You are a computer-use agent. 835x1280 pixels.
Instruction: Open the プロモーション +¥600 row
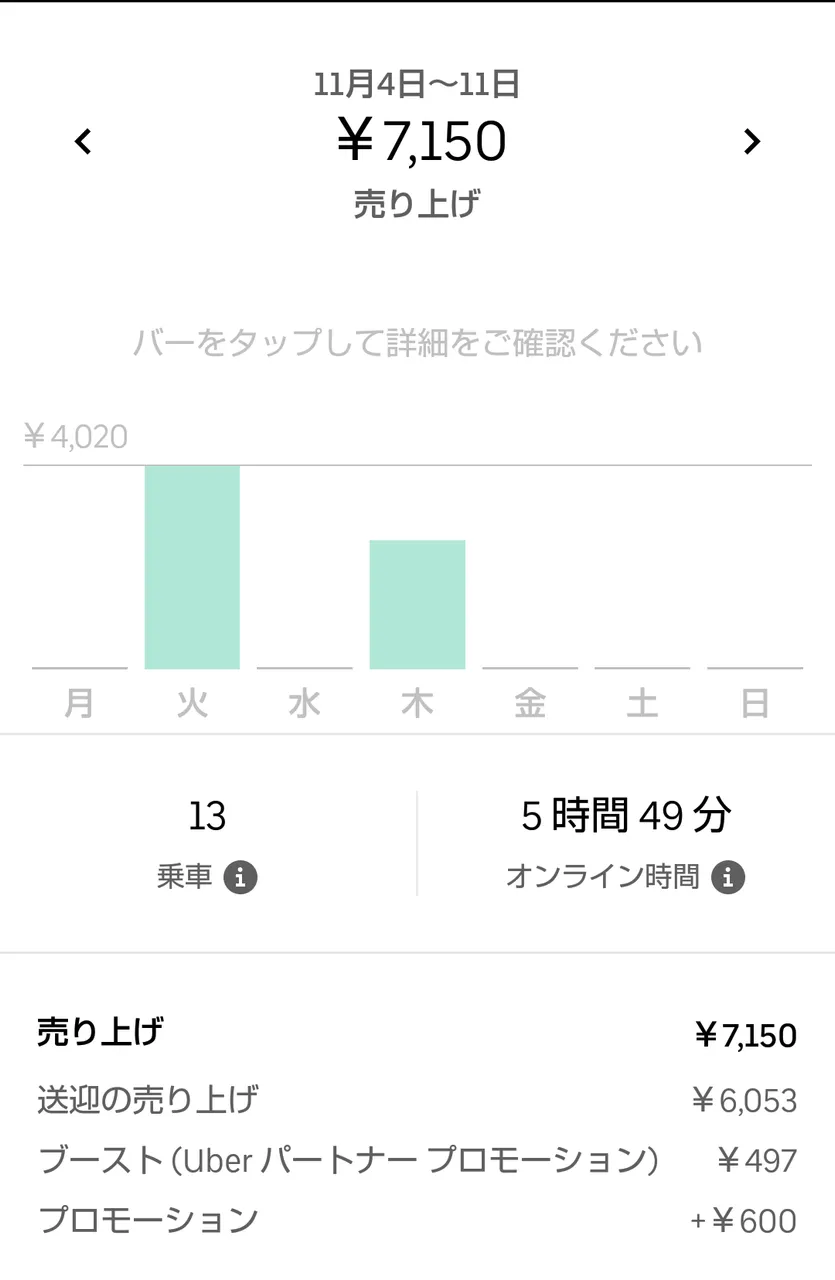[417, 1221]
